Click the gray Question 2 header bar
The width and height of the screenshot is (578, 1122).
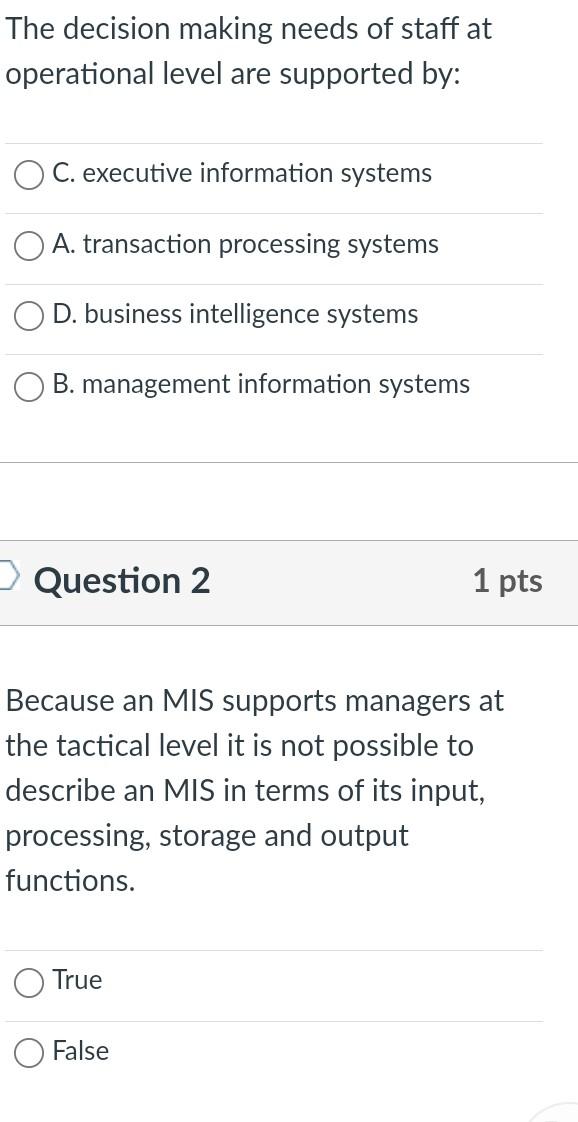[x=290, y=581]
